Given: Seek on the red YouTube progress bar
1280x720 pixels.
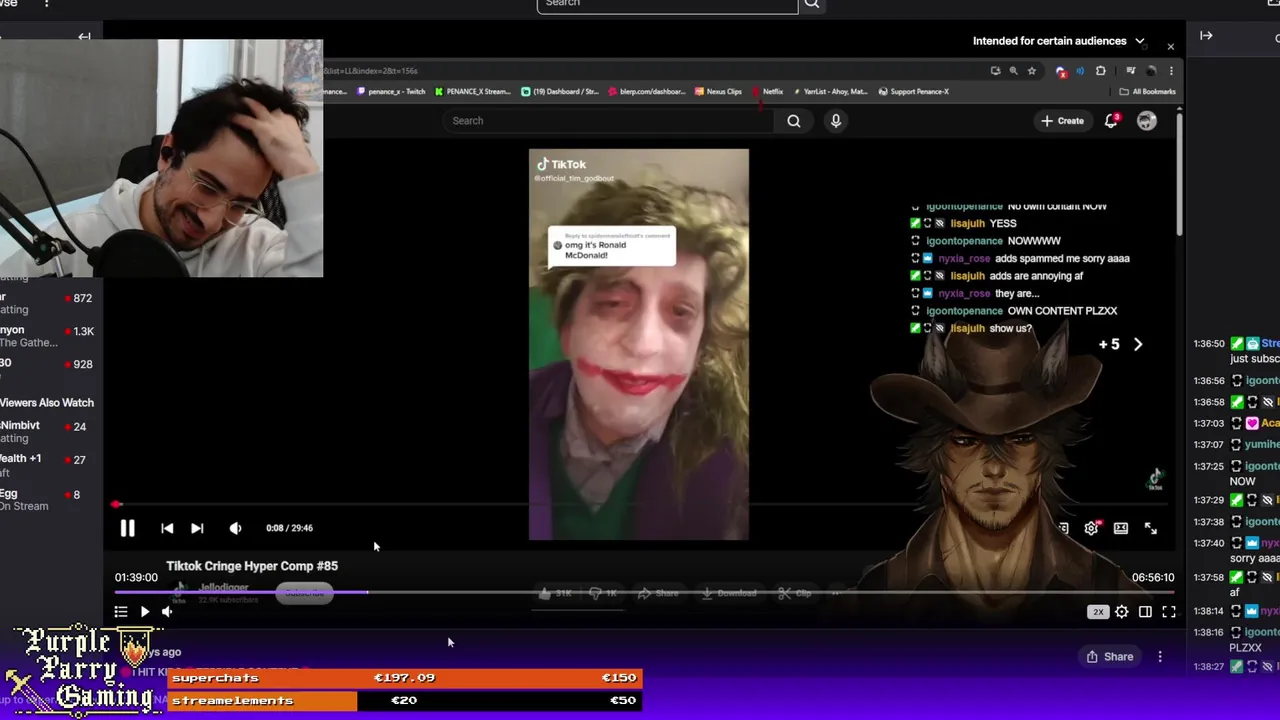Looking at the screenshot, I should 640,505.
